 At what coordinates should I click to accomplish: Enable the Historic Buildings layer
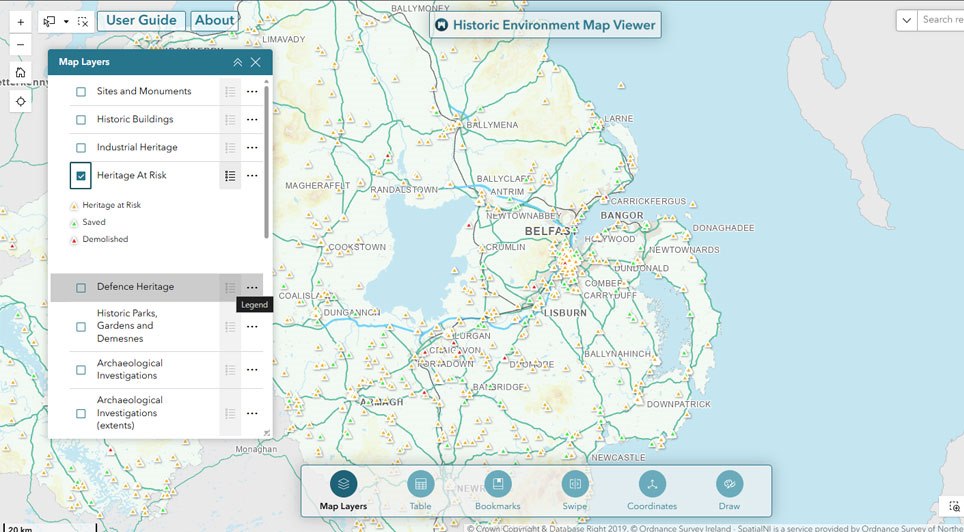(x=81, y=120)
